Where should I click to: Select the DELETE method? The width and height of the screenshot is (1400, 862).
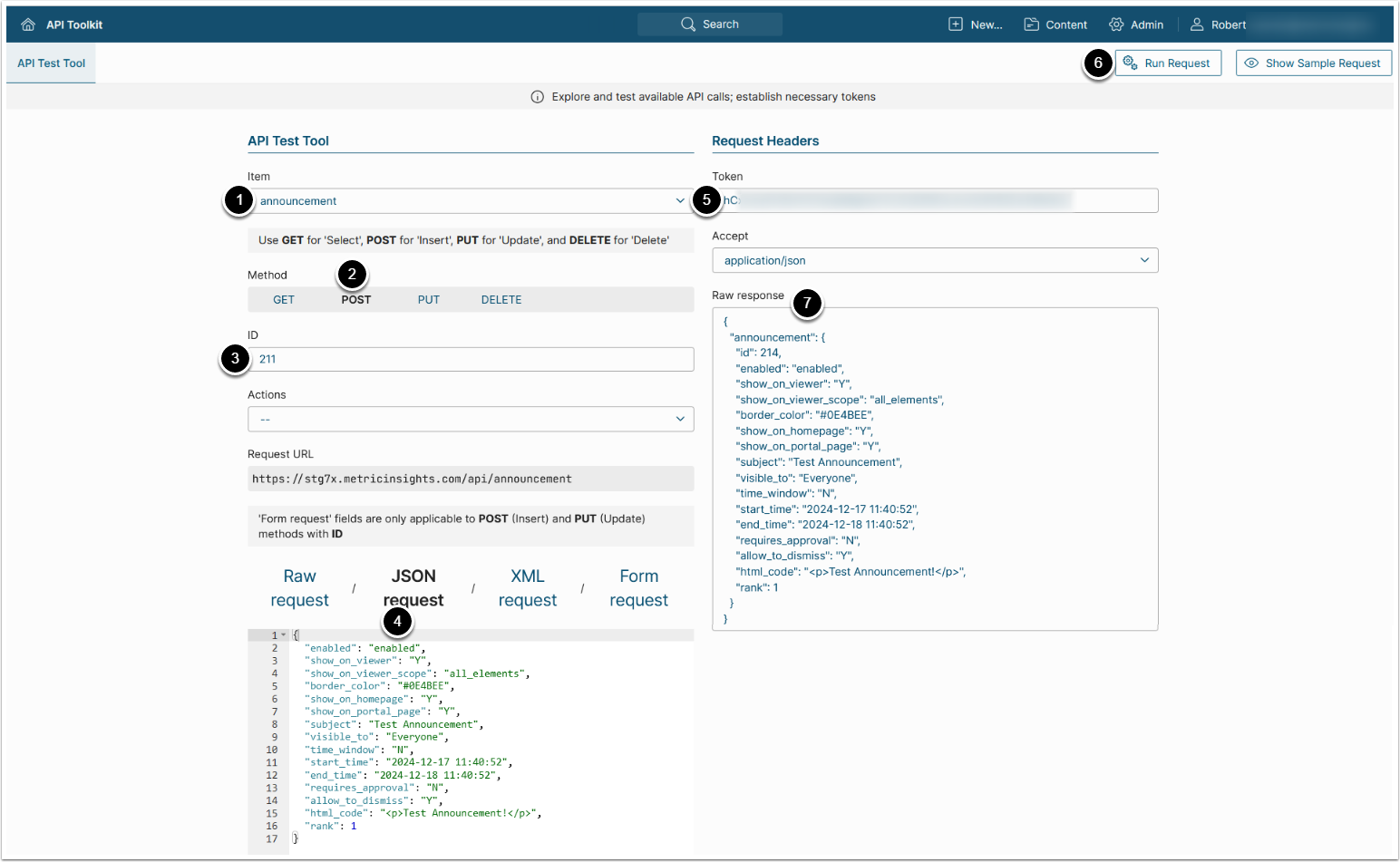[501, 300]
